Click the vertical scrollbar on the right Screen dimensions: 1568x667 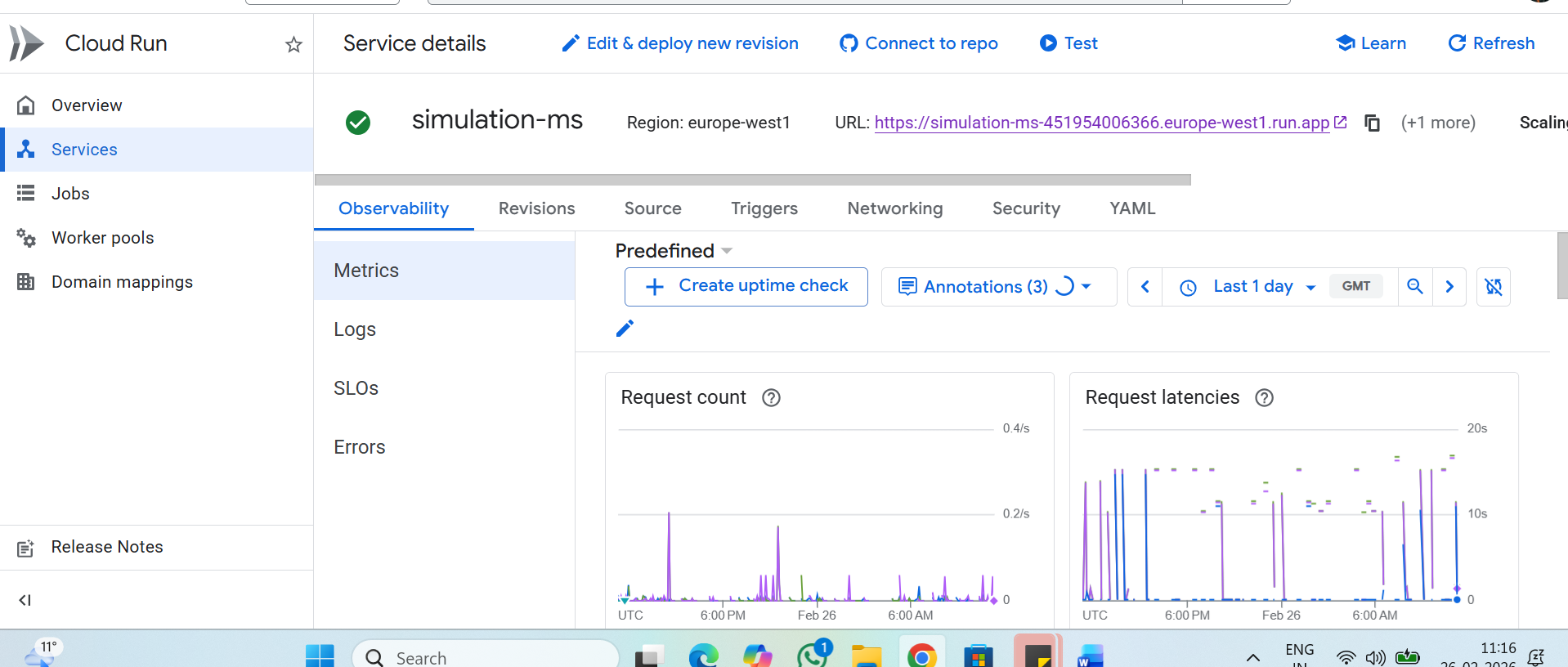(1562, 266)
